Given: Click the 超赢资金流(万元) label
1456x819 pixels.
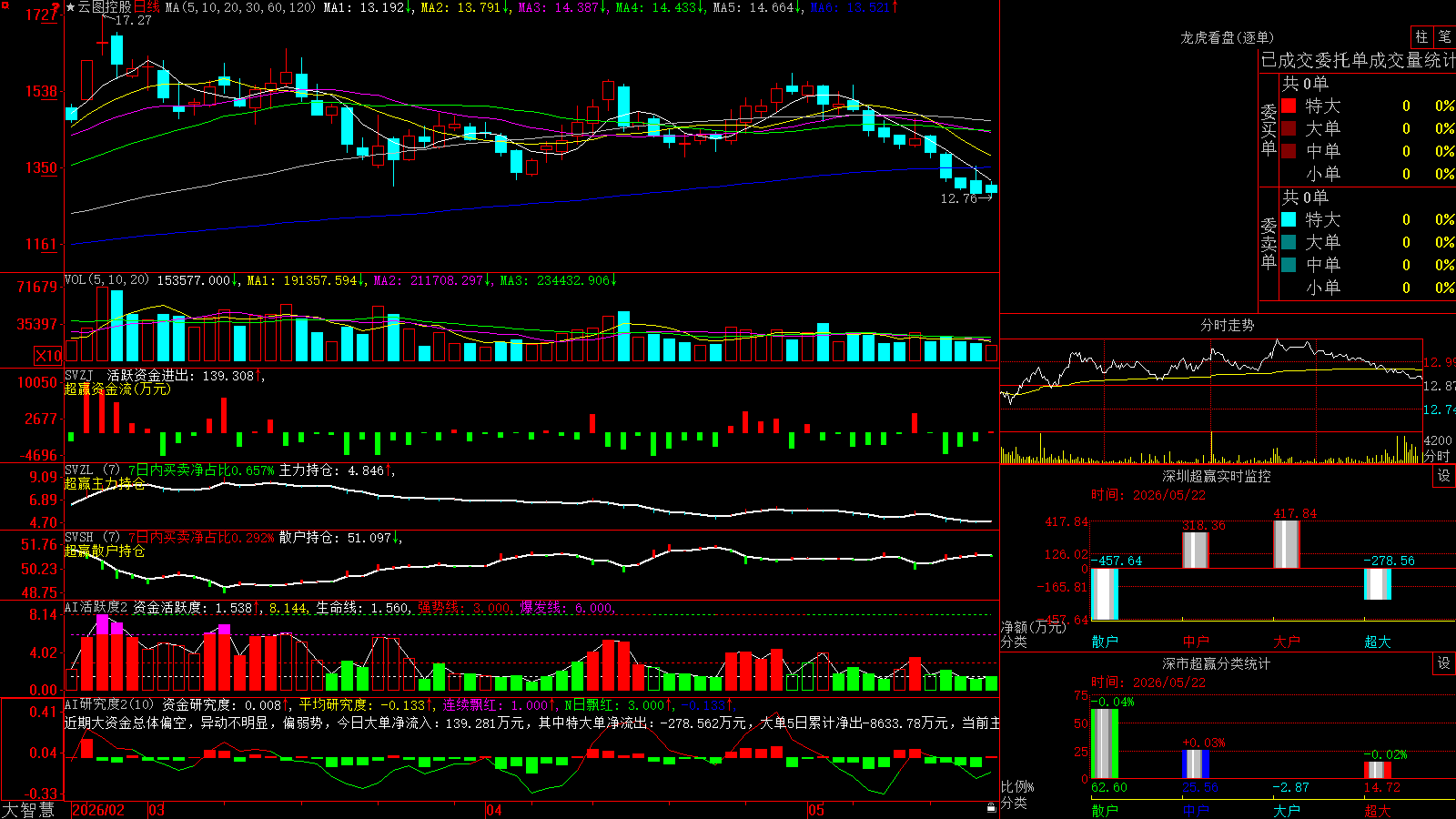Looking at the screenshot, I should [x=117, y=389].
